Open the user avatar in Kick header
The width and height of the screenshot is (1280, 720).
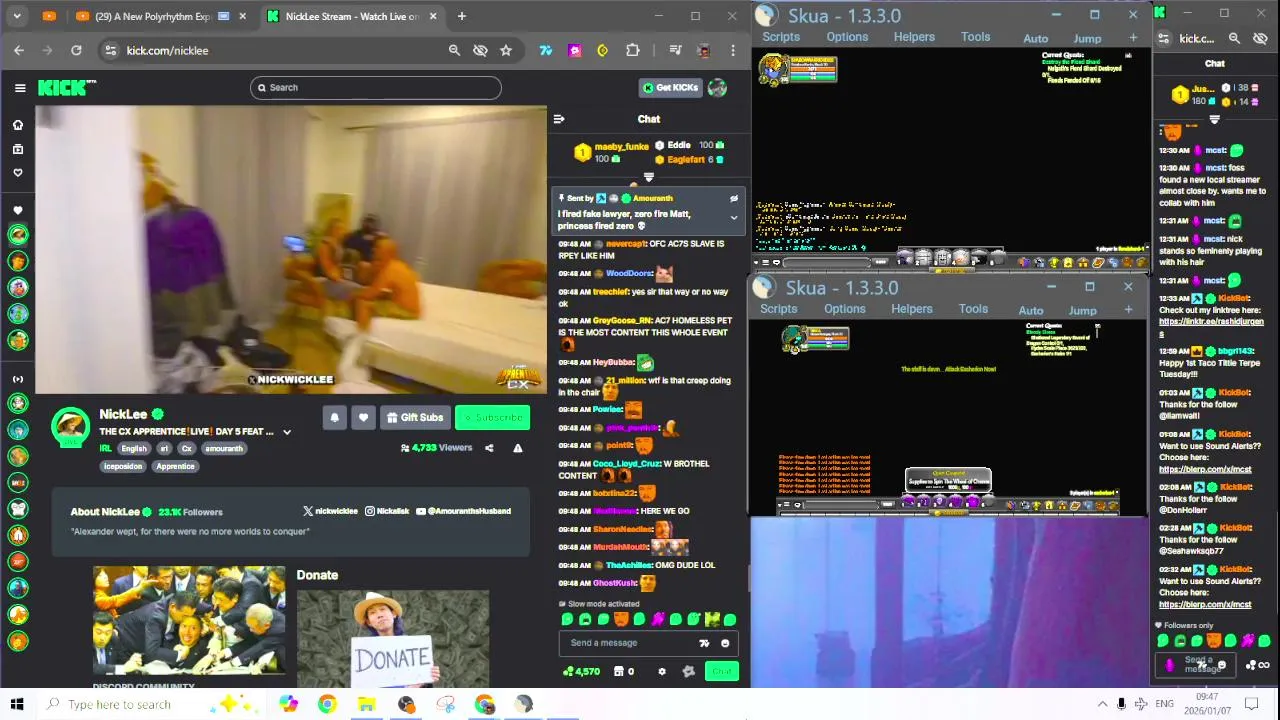tap(717, 88)
